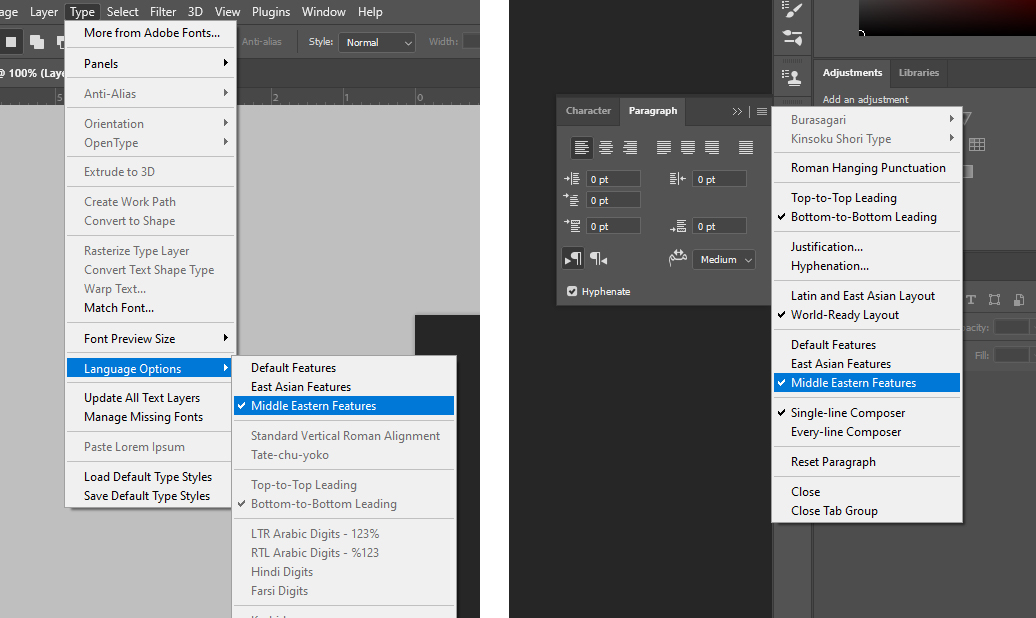Open the Paragraph panel flyout menu icon
Viewport: 1036px width, 618px height.
[x=762, y=112]
